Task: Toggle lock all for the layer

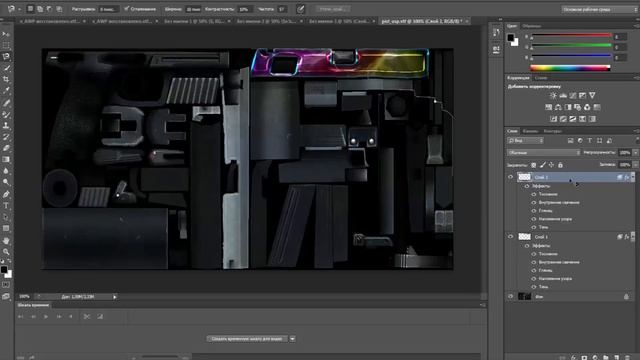Action: tap(560, 165)
